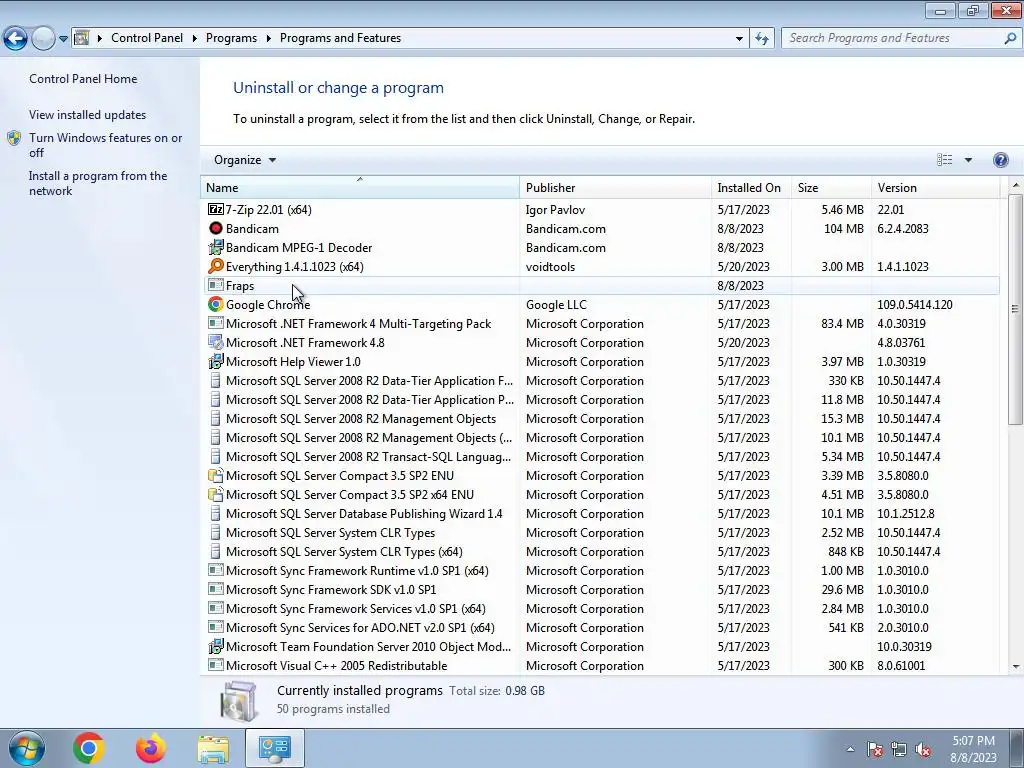Open Control Panel Home link
The width and height of the screenshot is (1024, 768).
tap(83, 78)
